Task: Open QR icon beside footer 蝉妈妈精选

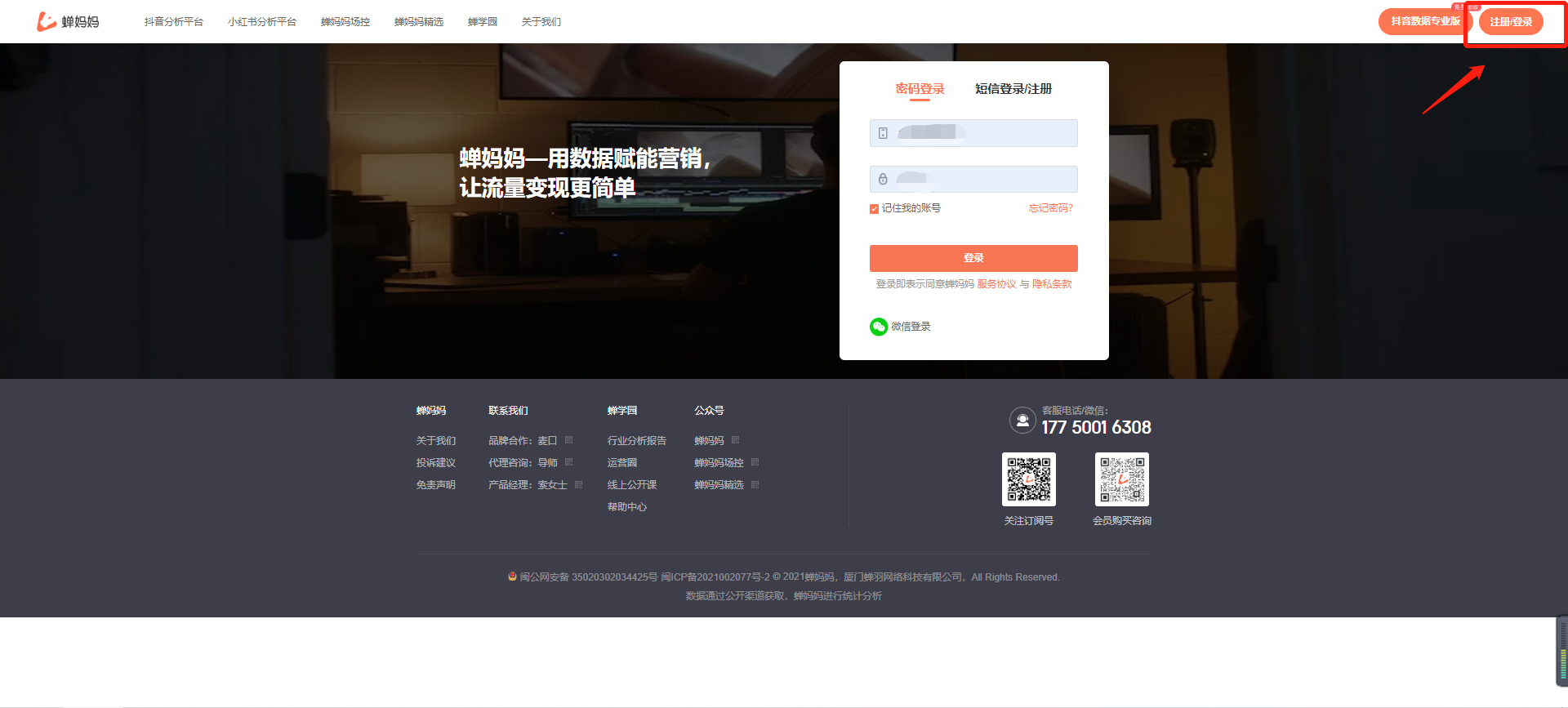Action: point(755,484)
